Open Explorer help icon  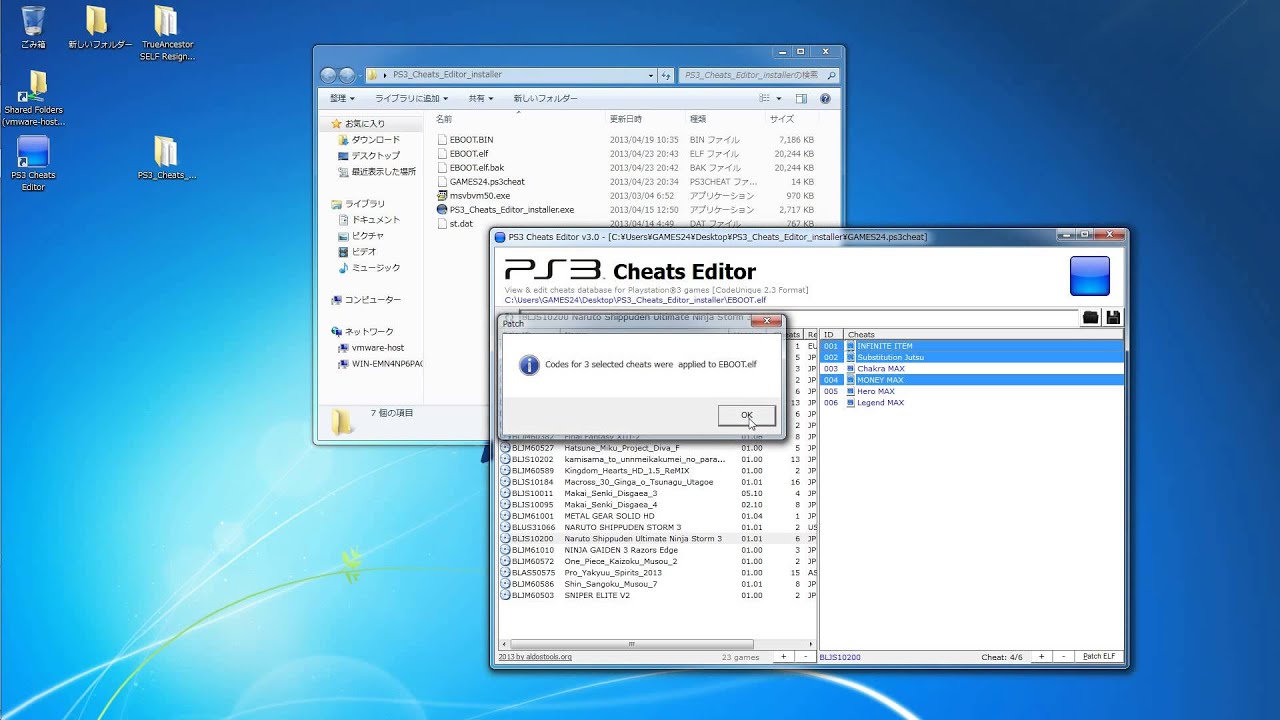pos(825,99)
